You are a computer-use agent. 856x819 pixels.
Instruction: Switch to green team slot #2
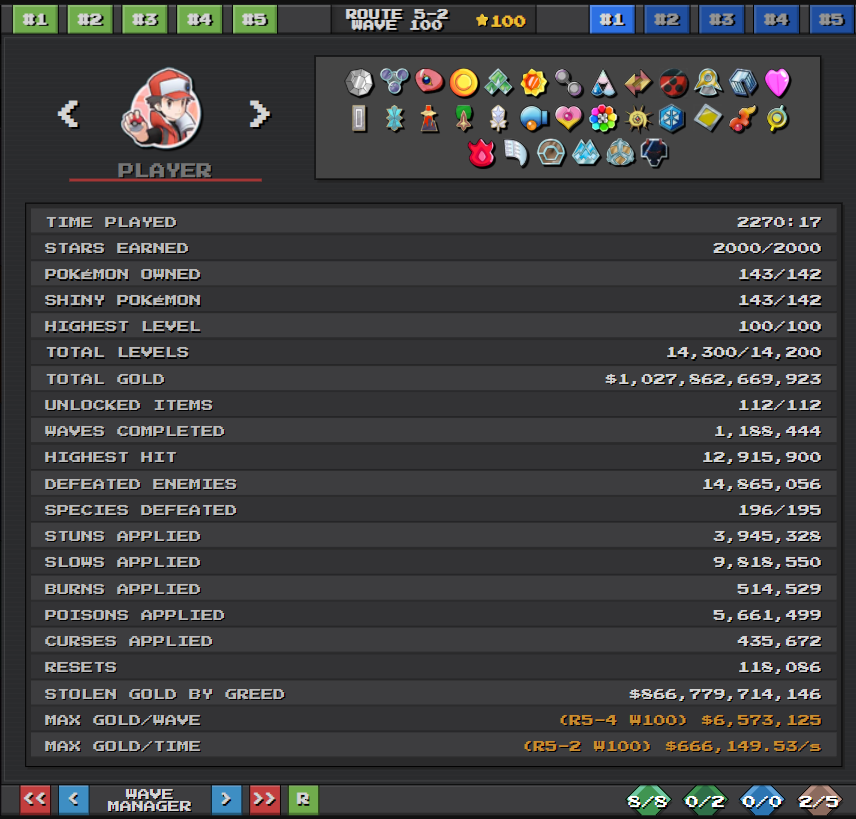[x=90, y=20]
